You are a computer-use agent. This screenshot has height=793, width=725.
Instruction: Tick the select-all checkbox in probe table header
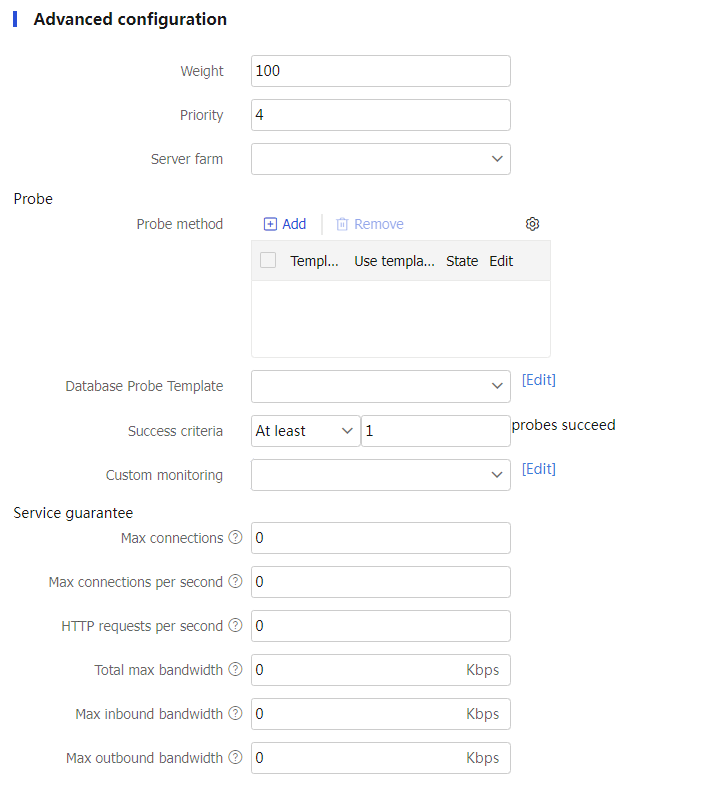268,261
